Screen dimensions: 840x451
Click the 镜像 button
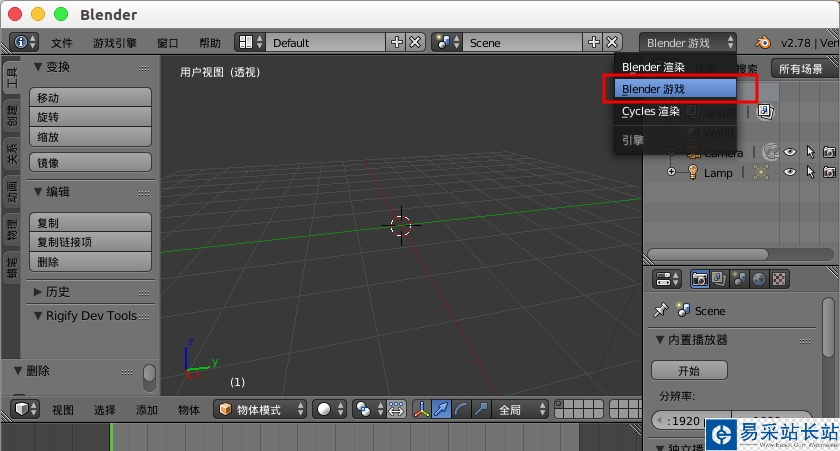pos(91,162)
